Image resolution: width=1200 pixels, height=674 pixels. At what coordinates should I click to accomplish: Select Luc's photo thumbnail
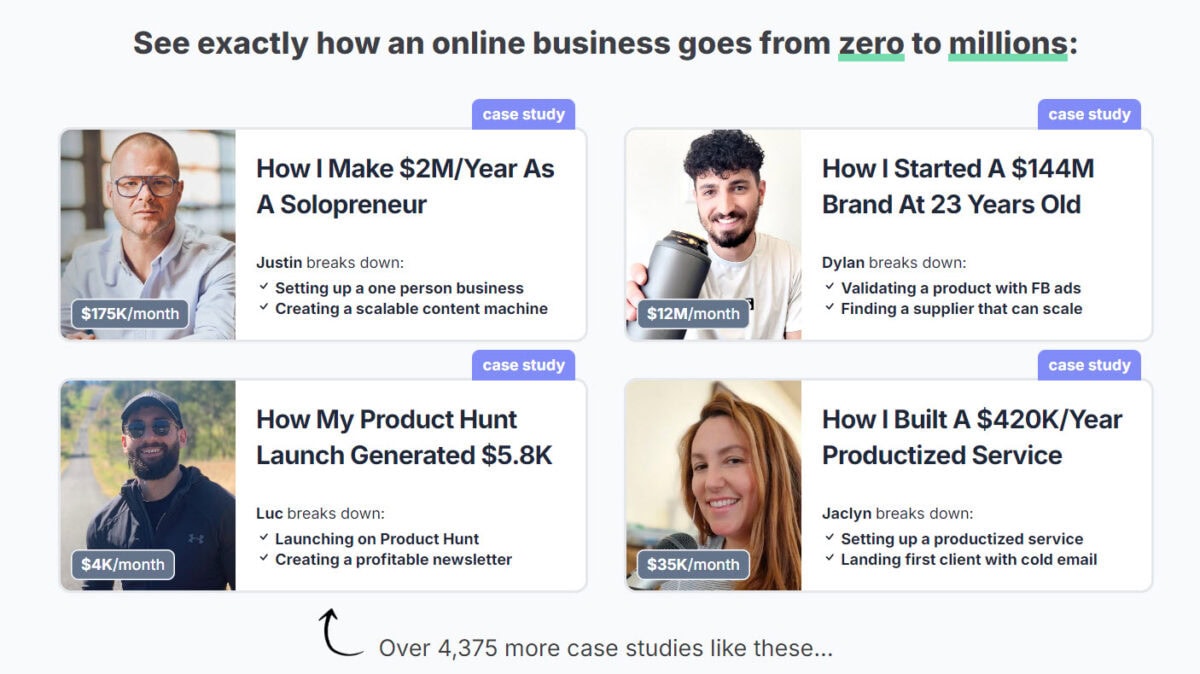point(148,485)
